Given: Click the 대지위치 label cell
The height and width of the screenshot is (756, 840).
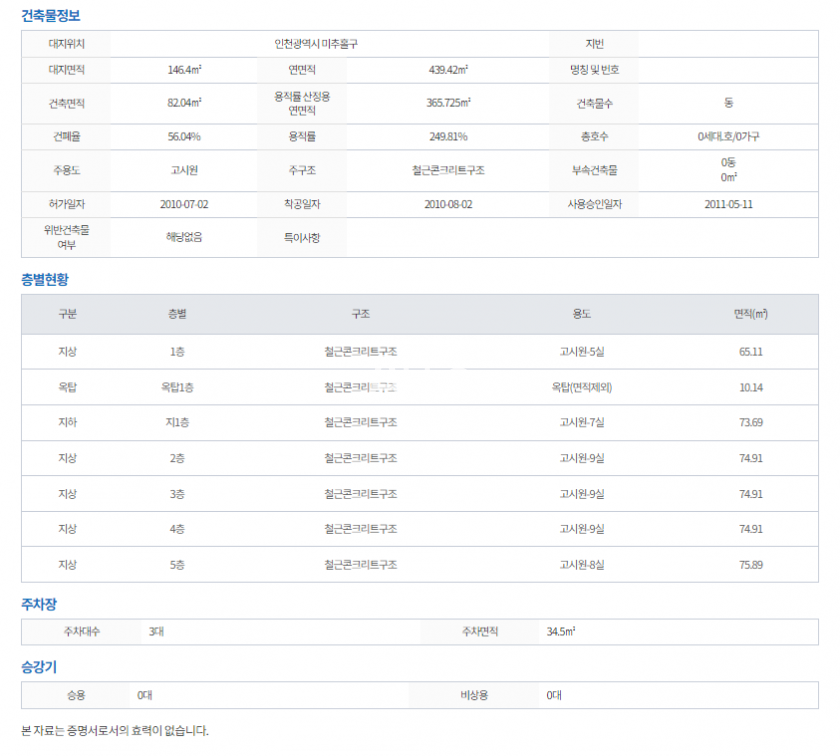Looking at the screenshot, I should (x=66, y=44).
